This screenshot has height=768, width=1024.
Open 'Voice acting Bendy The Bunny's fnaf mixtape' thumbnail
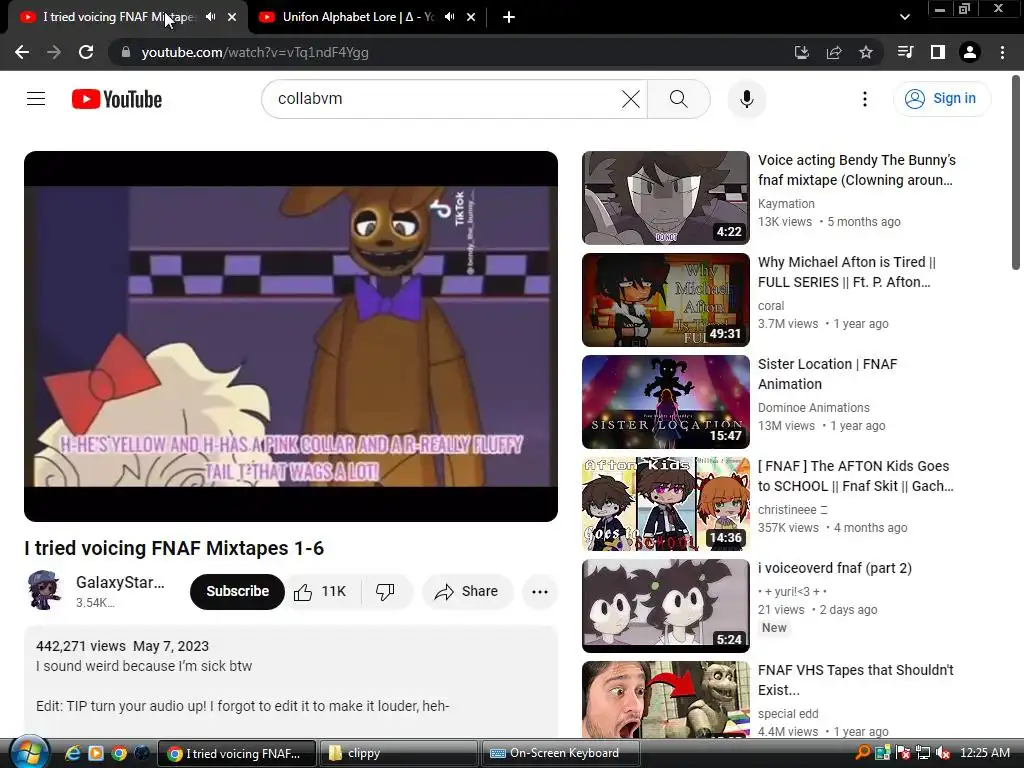point(665,198)
